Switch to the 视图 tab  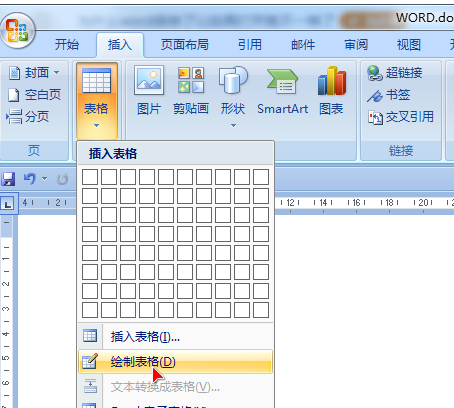click(x=409, y=45)
